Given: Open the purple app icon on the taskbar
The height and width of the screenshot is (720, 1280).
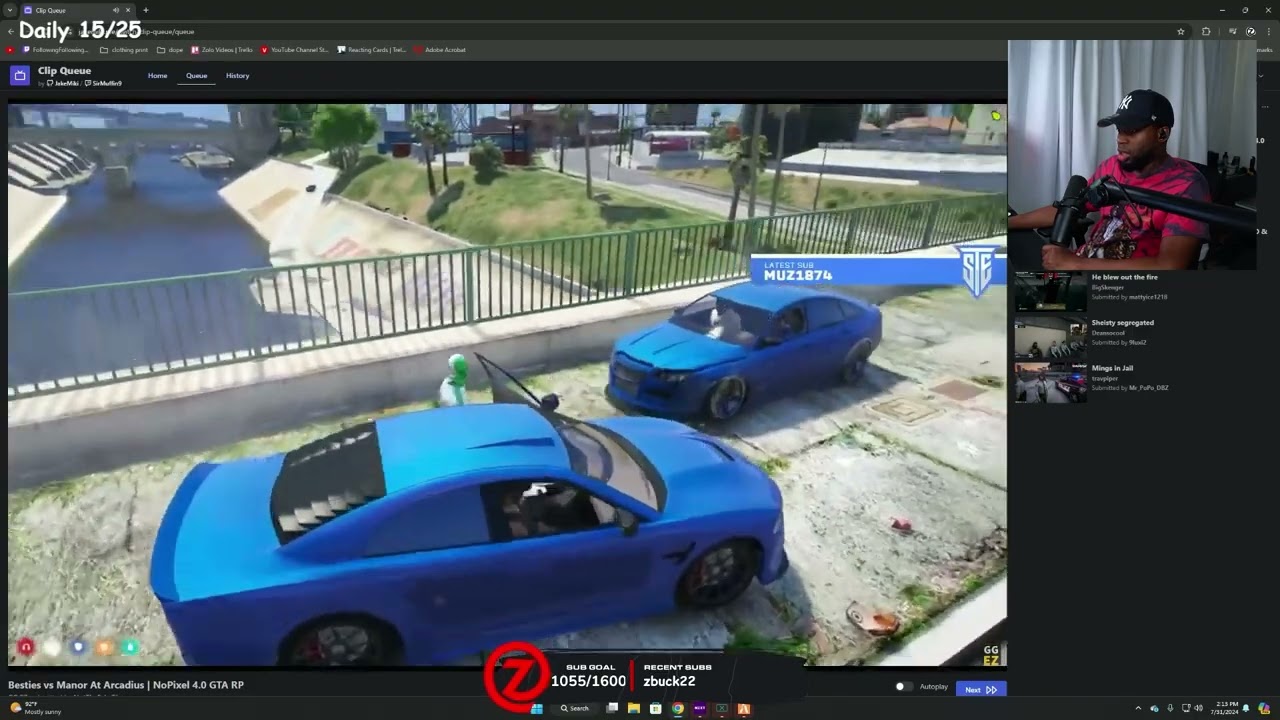Looking at the screenshot, I should [700, 708].
